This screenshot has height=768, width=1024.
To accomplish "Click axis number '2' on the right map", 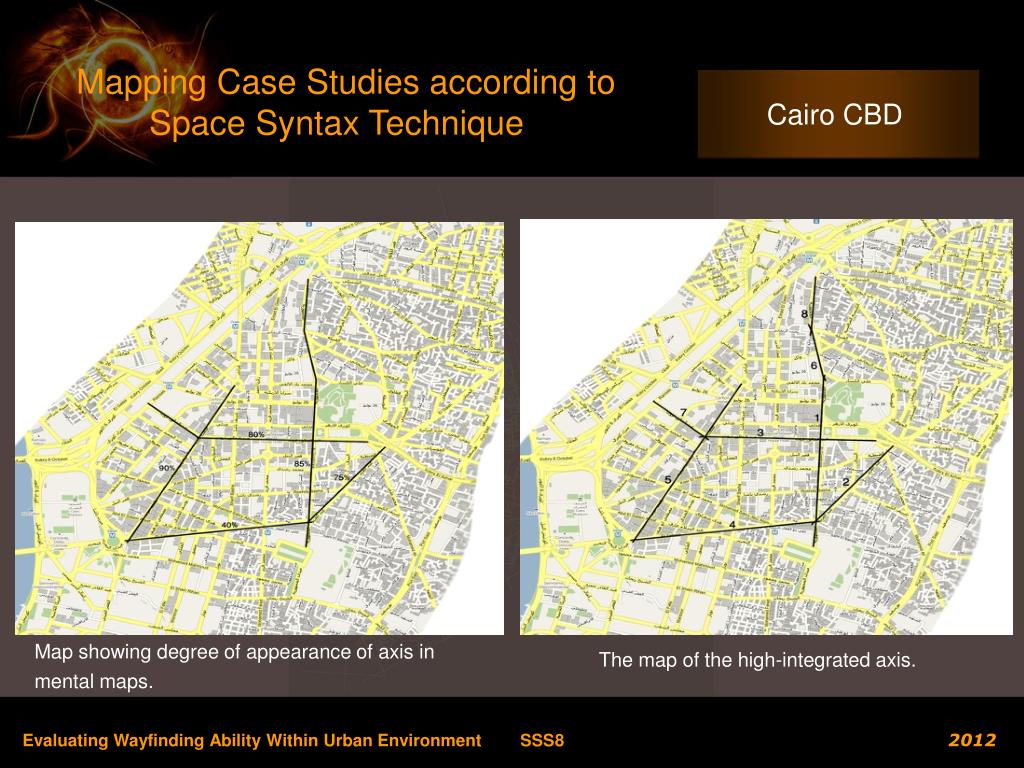I will coord(846,482).
